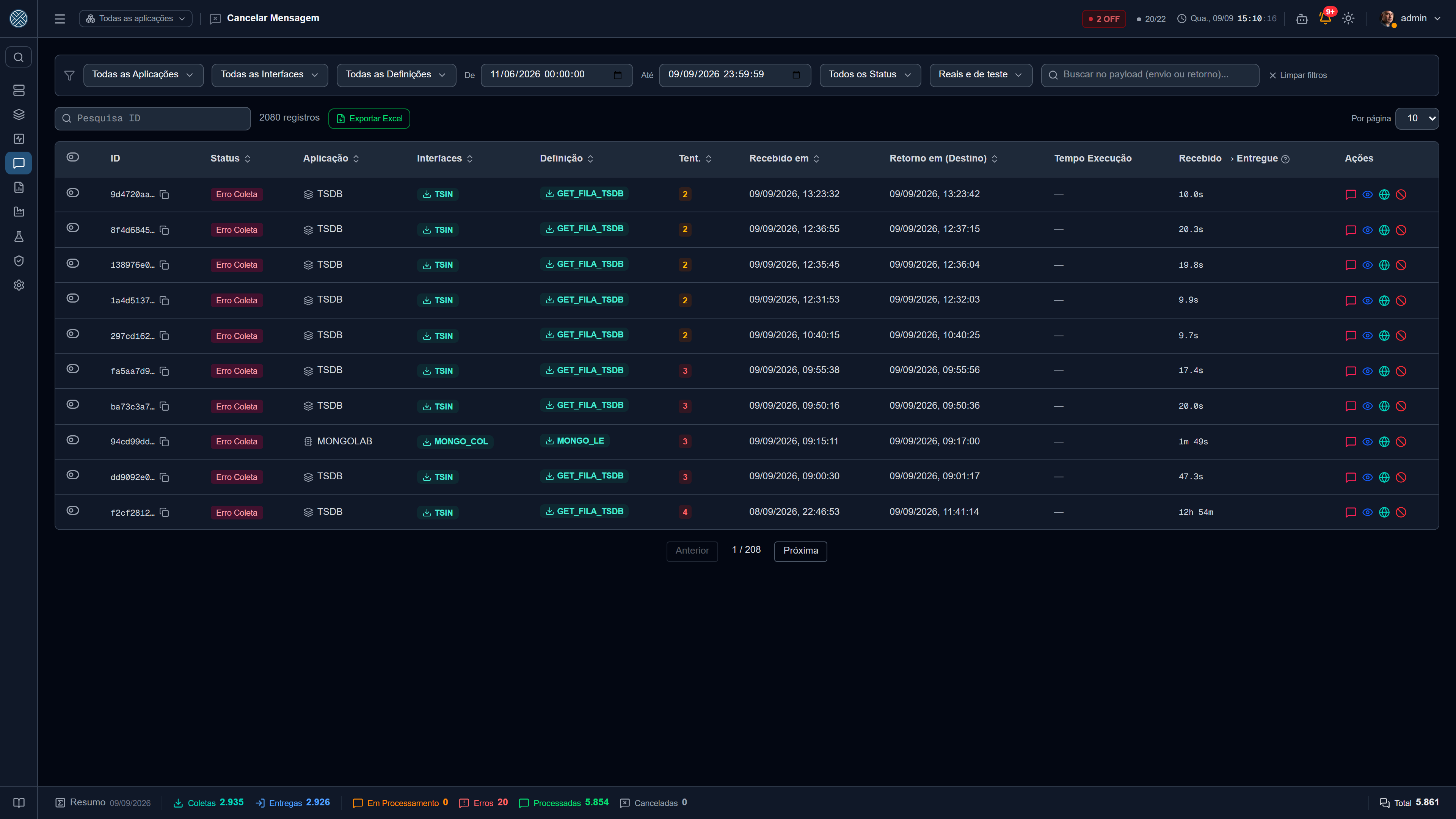1456x819 pixels.
Task: Open the message icon for row 1a4d5137
Action: [x=1351, y=301]
